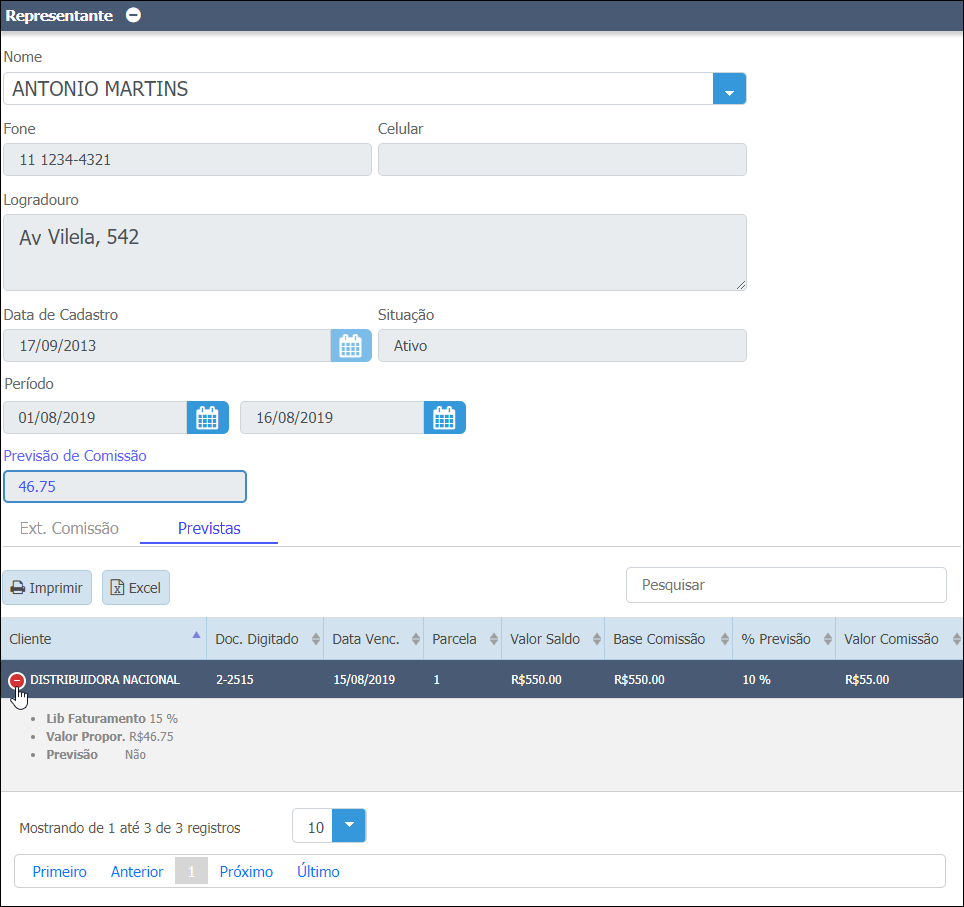Go to the Próximo page link
964x907 pixels.
click(246, 871)
